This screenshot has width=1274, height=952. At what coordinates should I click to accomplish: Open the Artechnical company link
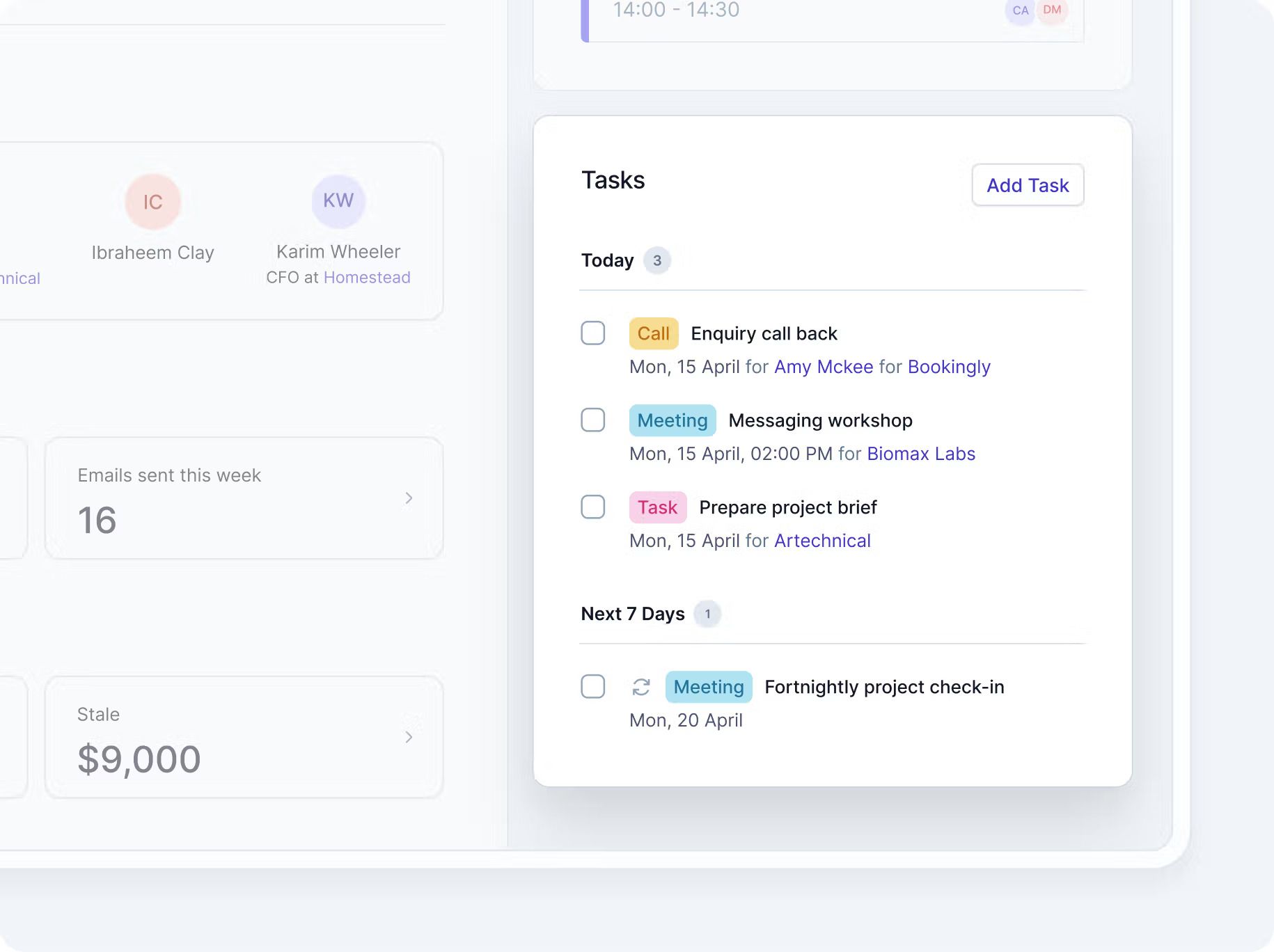coord(822,541)
